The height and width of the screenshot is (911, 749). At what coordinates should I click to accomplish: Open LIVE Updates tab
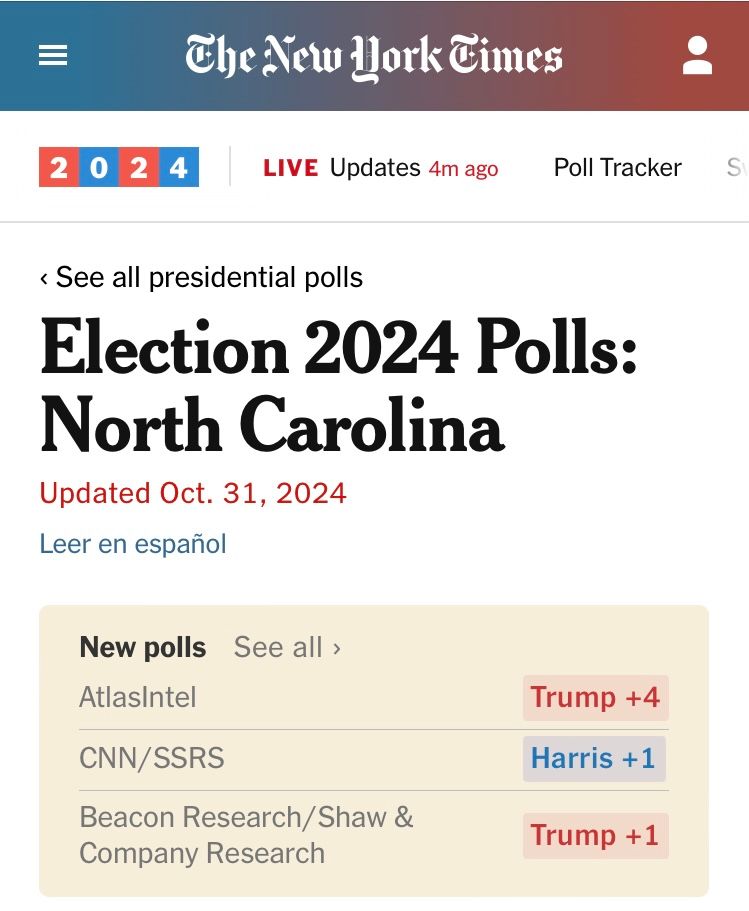[x=381, y=168]
